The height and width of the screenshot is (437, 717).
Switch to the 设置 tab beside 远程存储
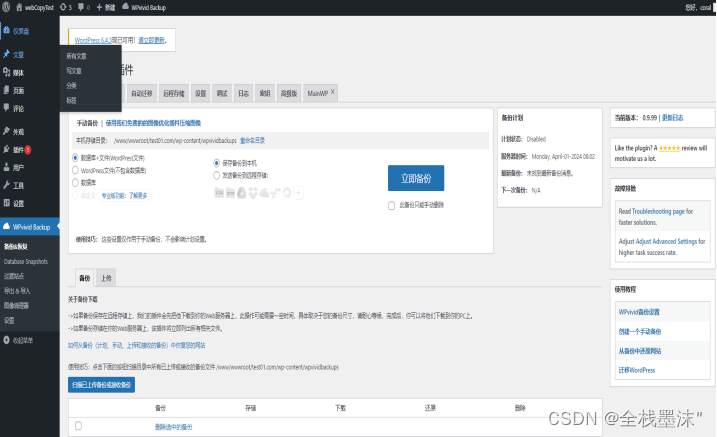(201, 93)
